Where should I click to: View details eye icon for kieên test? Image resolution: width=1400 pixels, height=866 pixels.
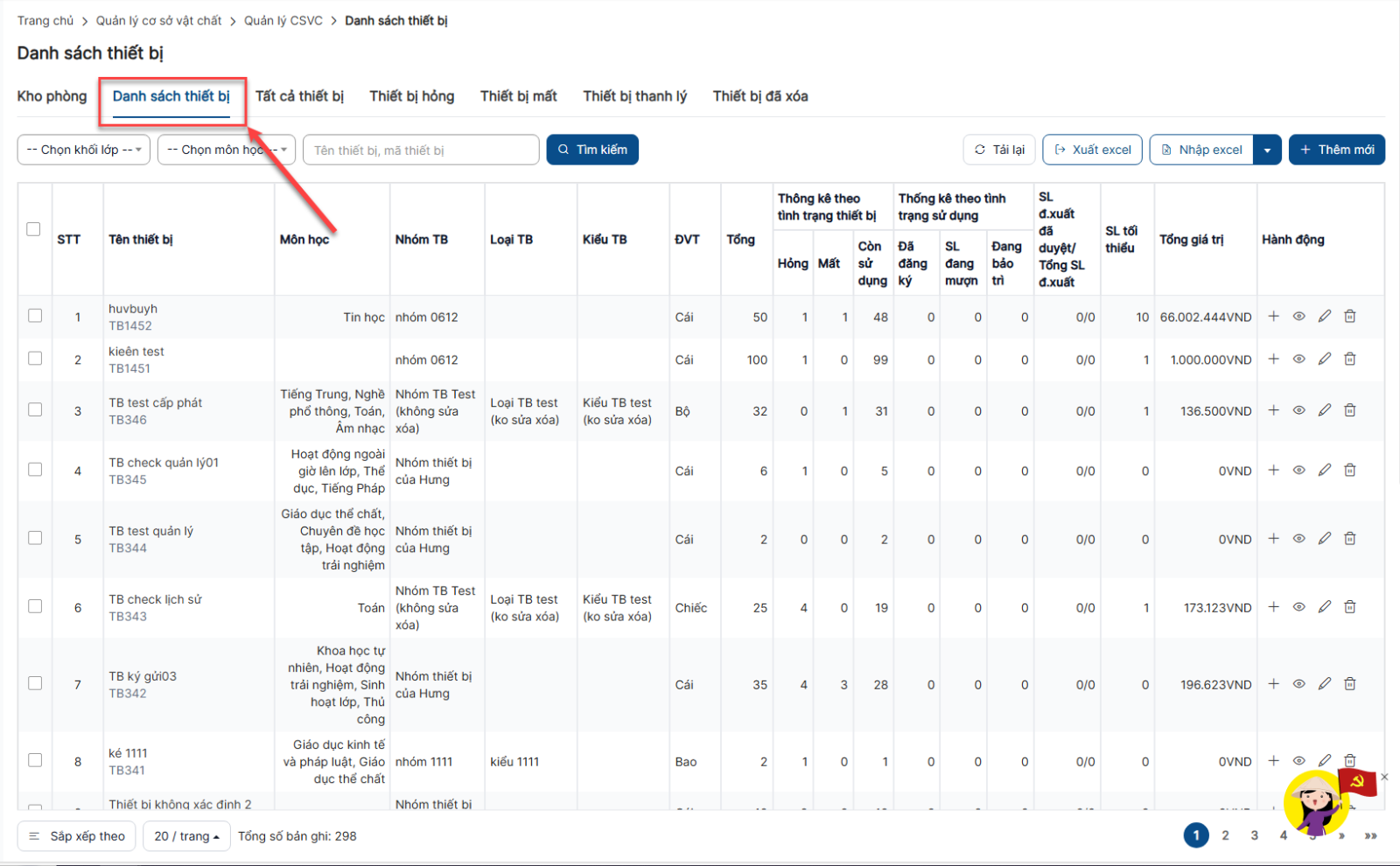[x=1299, y=360]
